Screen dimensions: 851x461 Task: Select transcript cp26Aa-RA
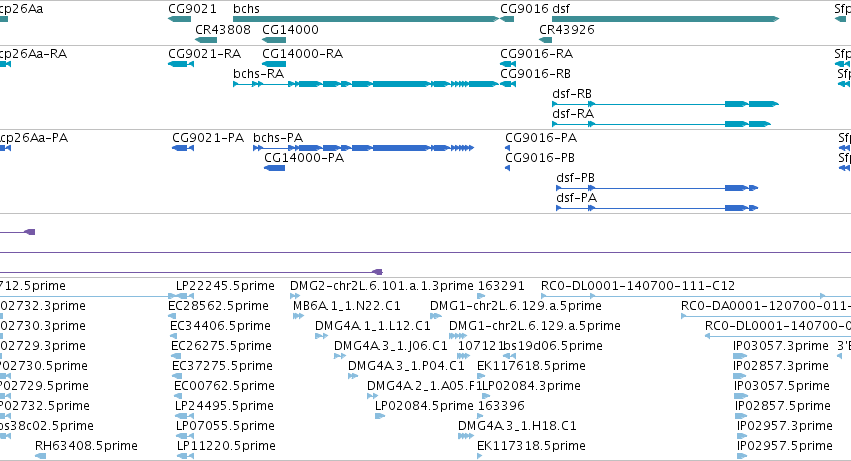[x=34, y=54]
